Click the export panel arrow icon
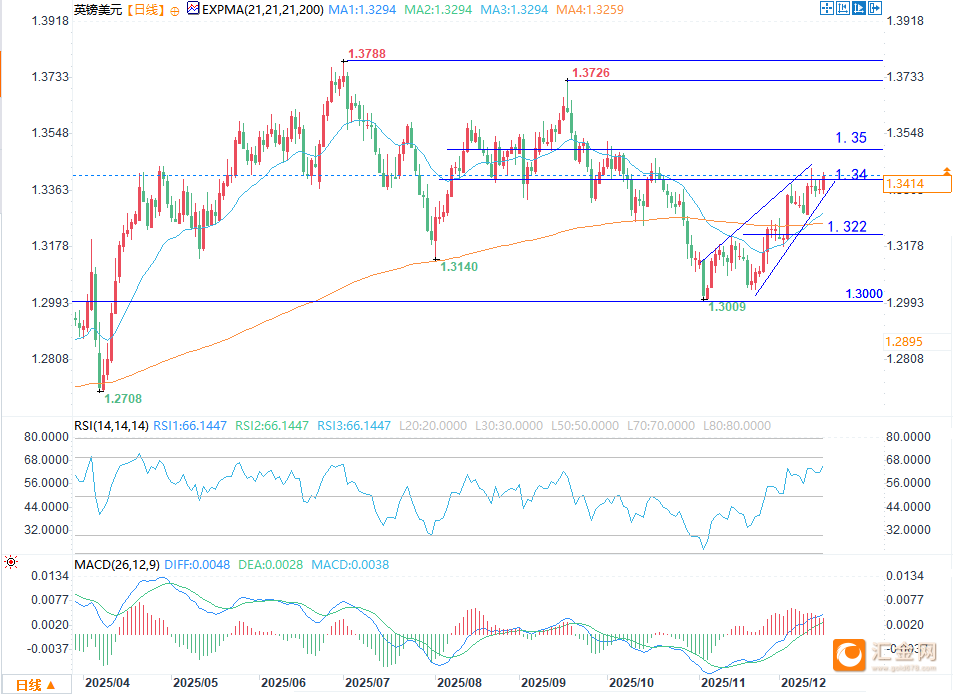 pos(875,8)
